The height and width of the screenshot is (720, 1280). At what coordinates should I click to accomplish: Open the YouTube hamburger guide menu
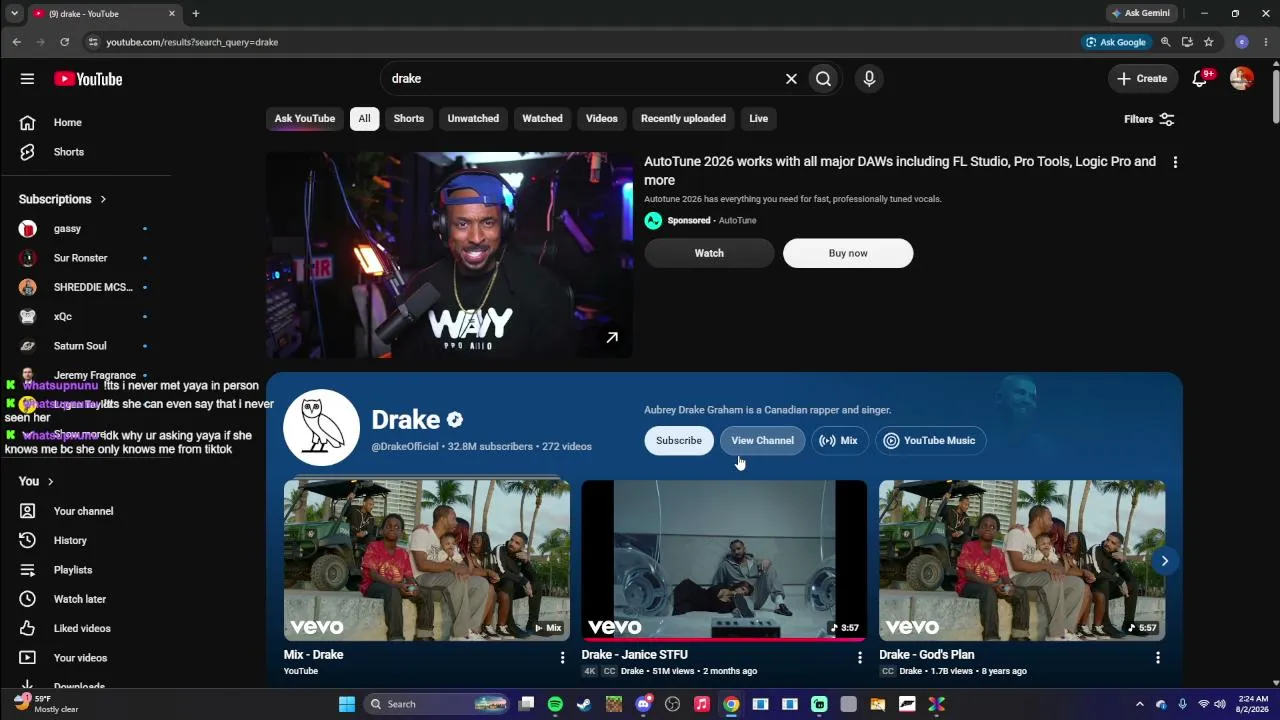click(x=27, y=79)
